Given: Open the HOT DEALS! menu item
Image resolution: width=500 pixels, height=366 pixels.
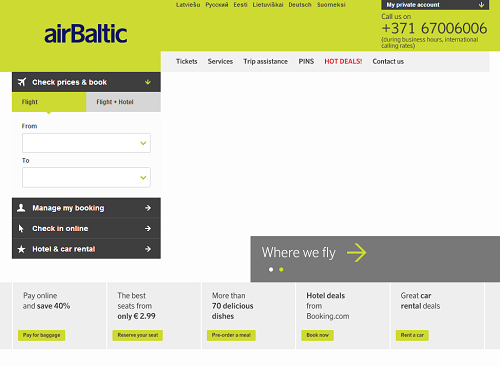Looking at the screenshot, I should (343, 61).
